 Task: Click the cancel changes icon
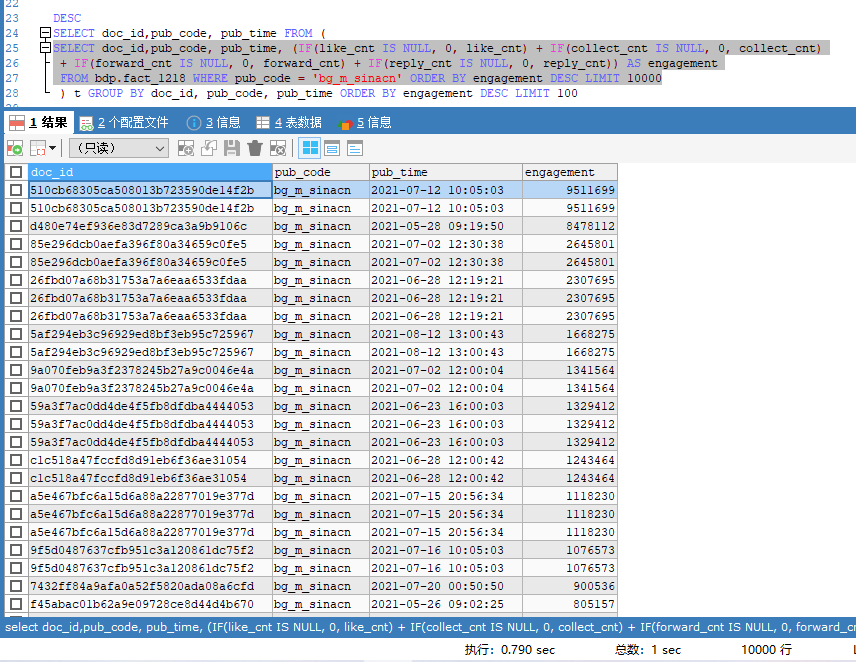(278, 148)
